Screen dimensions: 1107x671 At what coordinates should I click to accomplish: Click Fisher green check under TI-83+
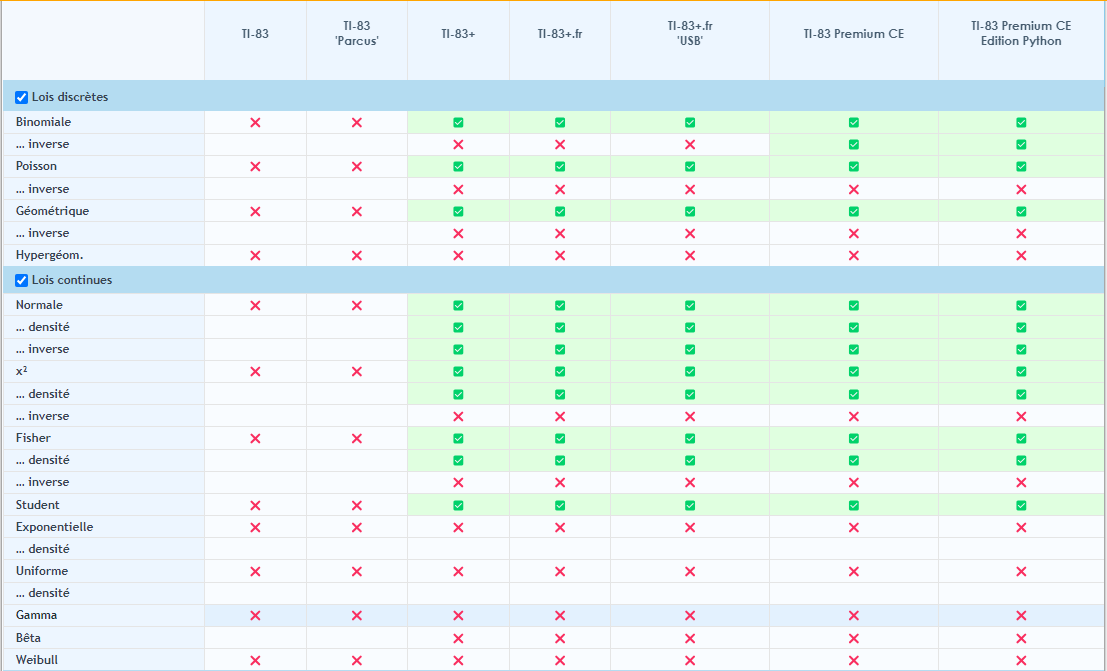click(x=458, y=439)
